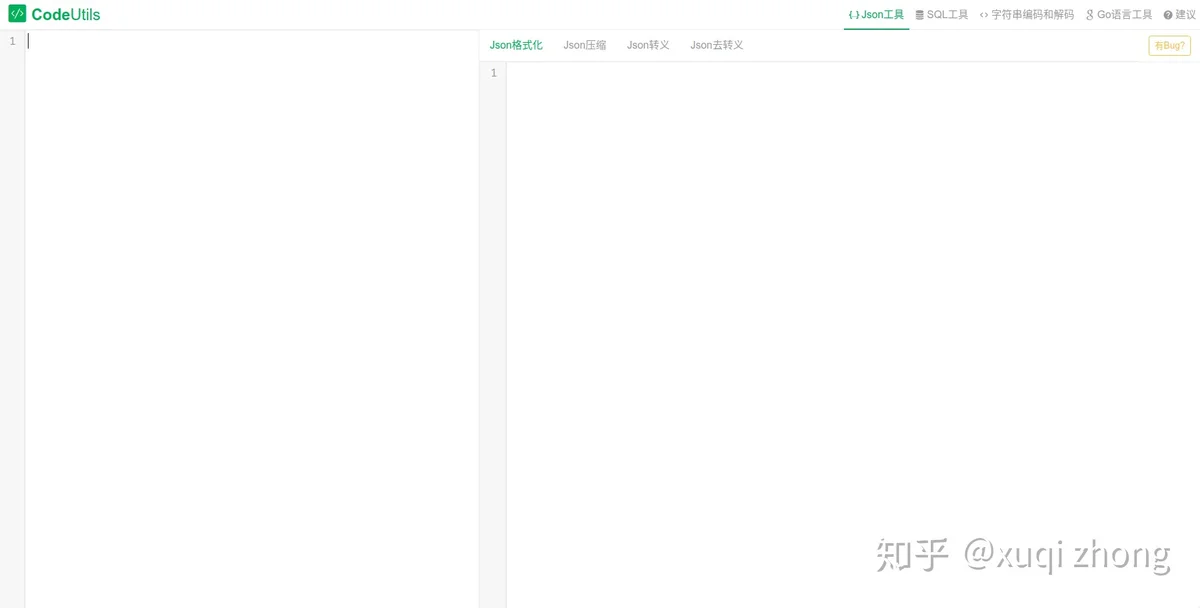Click the braces icon beside Json工具

854,15
